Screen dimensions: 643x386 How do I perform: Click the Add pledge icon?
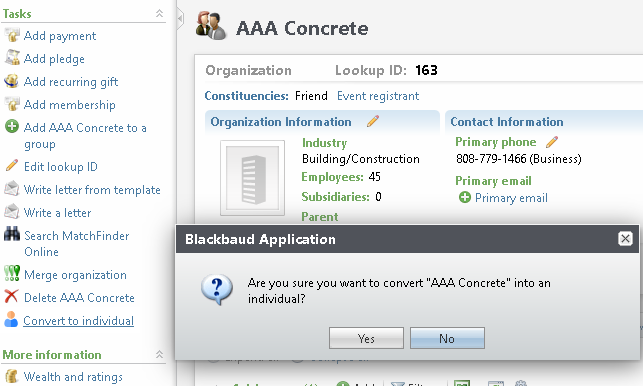[12, 58]
